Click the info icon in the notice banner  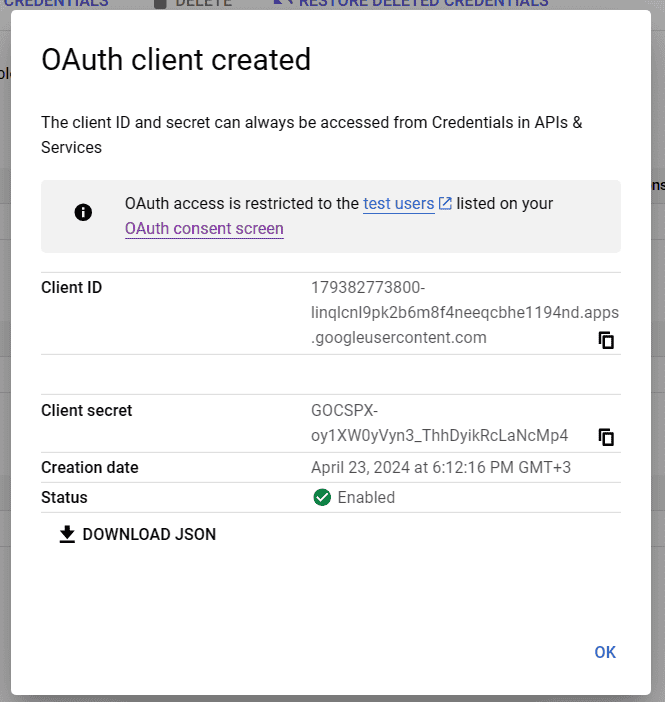point(83,212)
